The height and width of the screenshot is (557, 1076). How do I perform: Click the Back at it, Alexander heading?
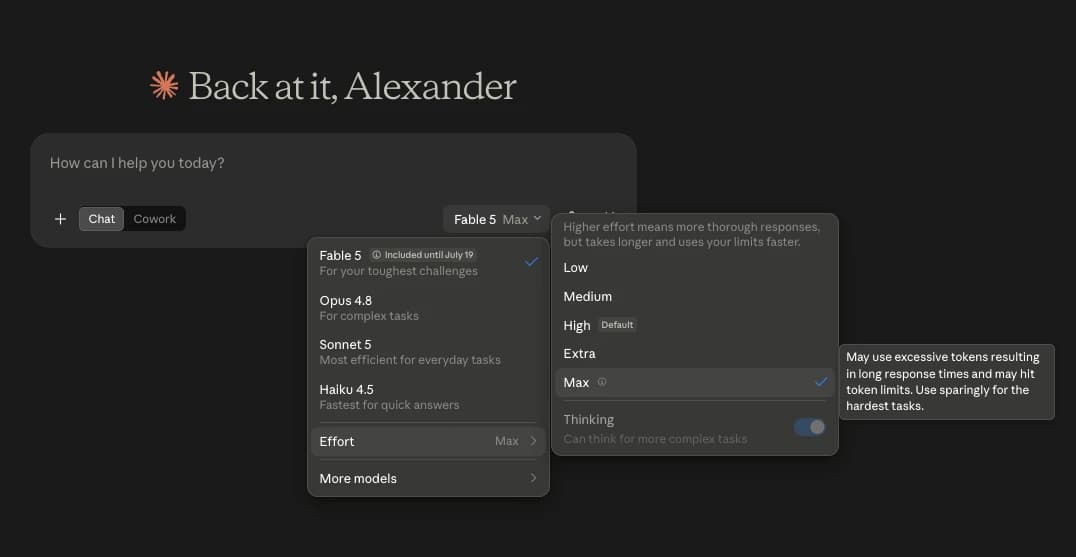(x=352, y=86)
